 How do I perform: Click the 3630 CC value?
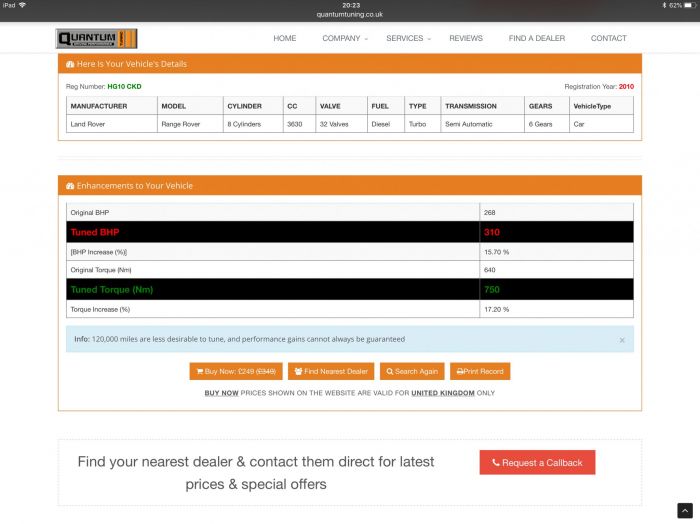click(295, 124)
